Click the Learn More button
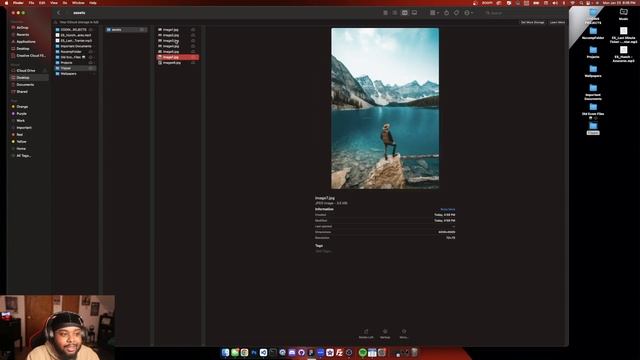This screenshot has width=640, height=360. click(x=557, y=22)
